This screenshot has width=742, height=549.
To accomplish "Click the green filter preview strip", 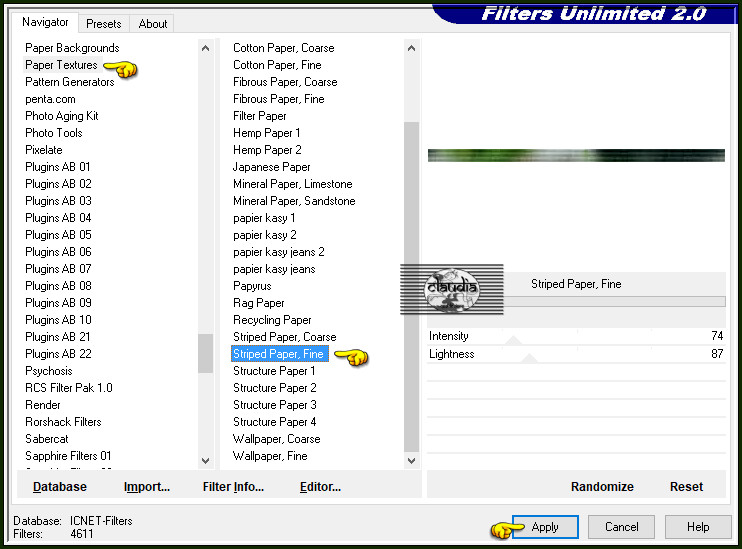I will (x=576, y=155).
